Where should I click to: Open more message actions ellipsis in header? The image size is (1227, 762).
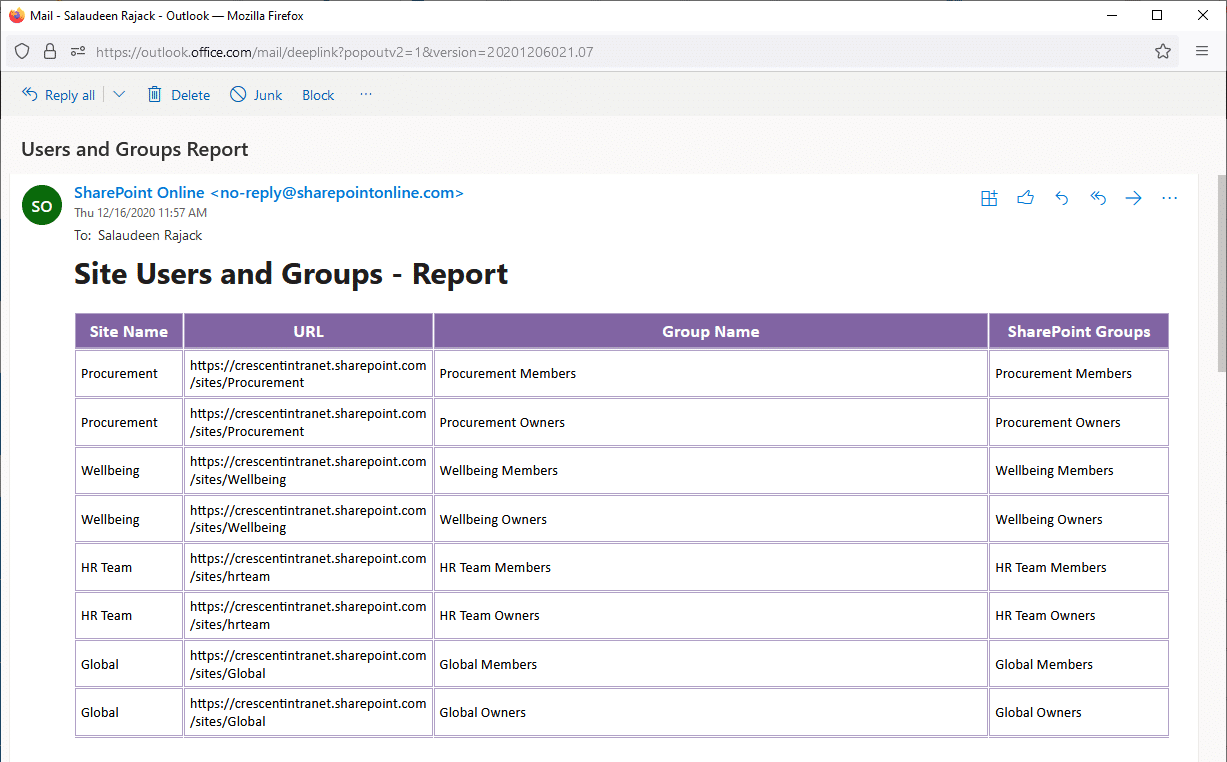1170,198
